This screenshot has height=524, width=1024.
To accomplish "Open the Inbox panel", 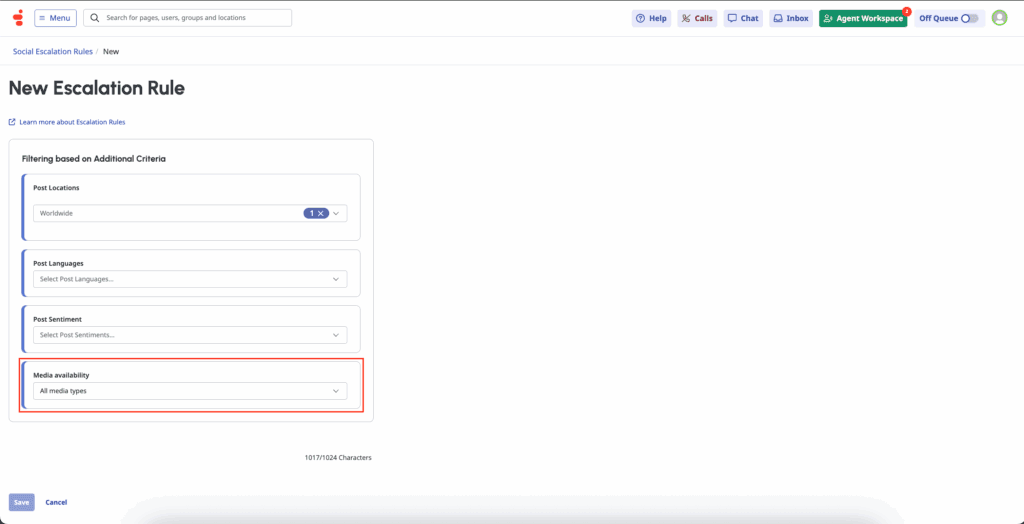I will click(x=790, y=18).
